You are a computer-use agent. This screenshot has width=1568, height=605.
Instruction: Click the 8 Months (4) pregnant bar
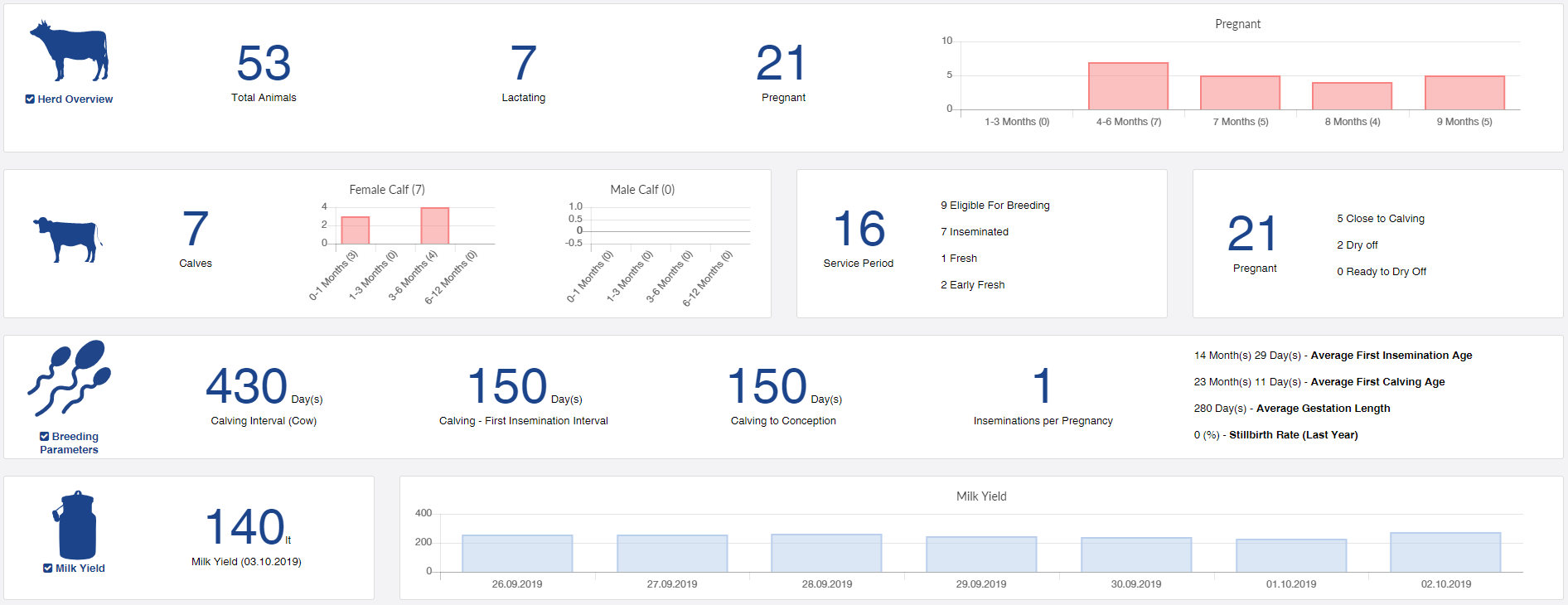(1352, 96)
